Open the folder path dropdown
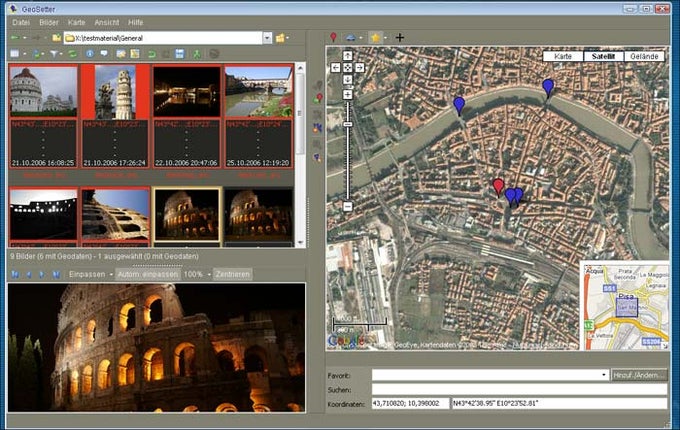This screenshot has width=680, height=430. [x=267, y=37]
